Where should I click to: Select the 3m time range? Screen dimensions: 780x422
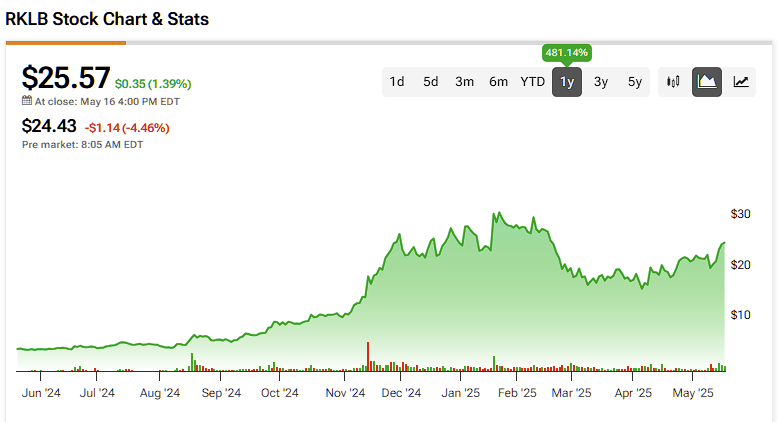pos(464,82)
